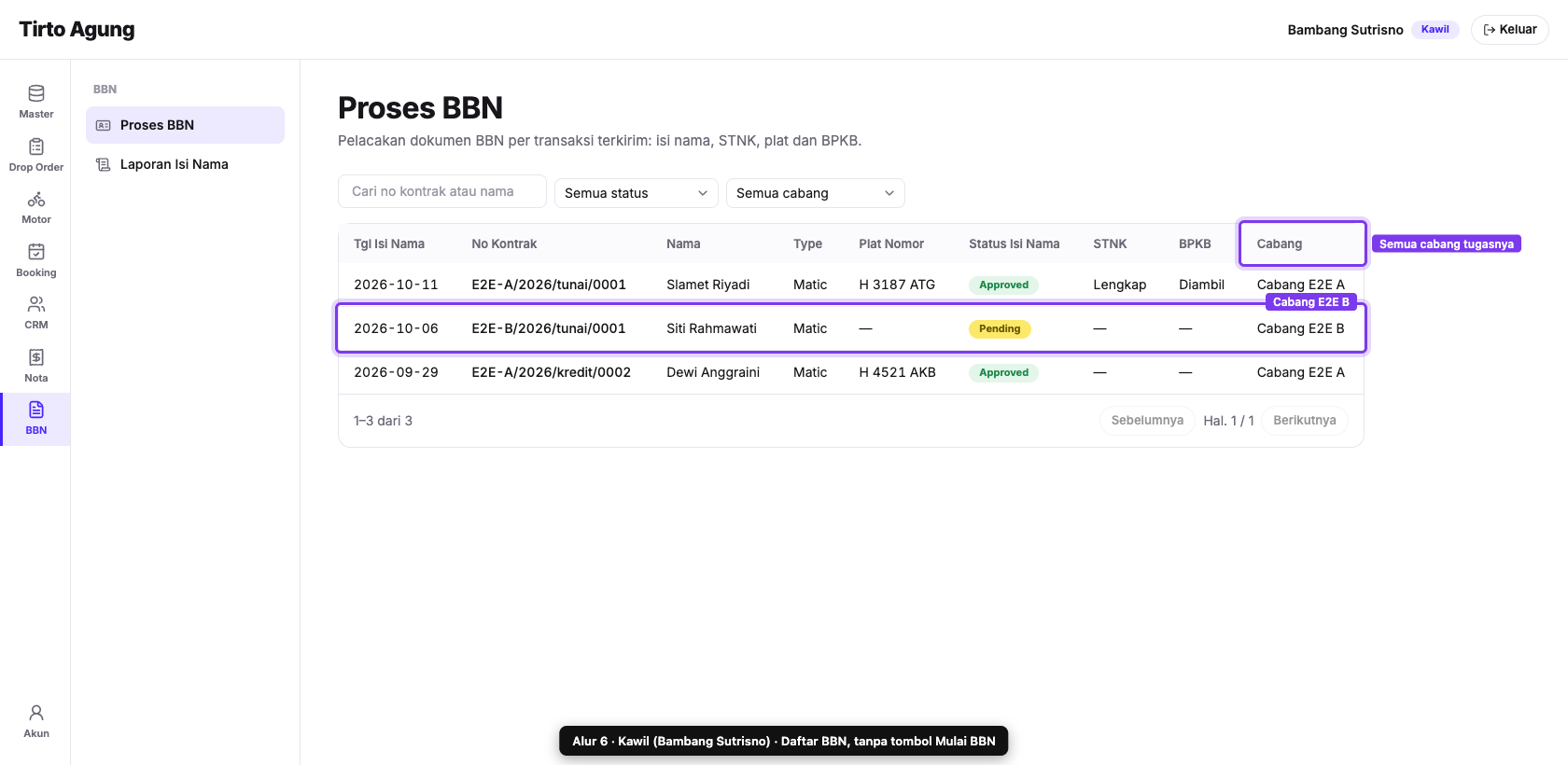
Task: Expand the Semua status dropdown
Action: pyautogui.click(x=637, y=193)
